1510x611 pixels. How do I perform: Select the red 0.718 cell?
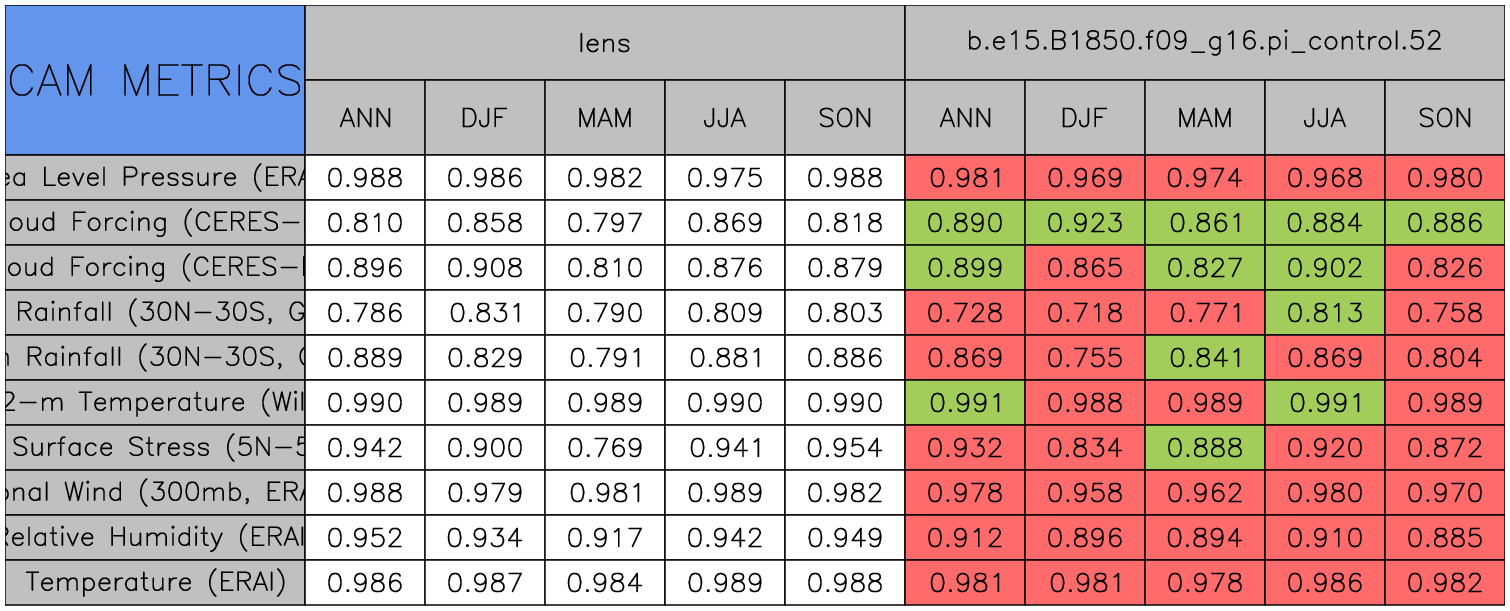(1084, 313)
